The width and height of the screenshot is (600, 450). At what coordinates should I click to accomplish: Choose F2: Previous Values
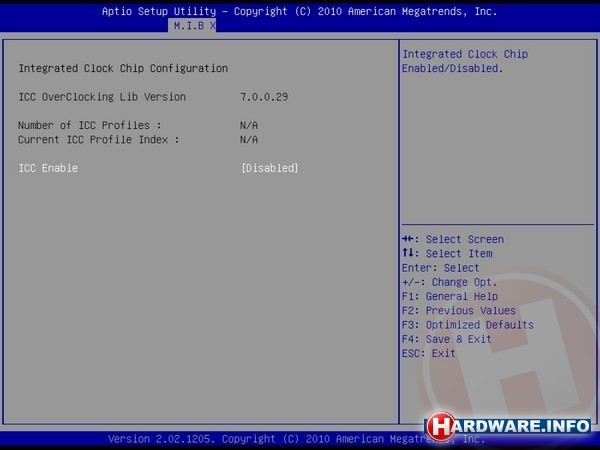tap(458, 311)
